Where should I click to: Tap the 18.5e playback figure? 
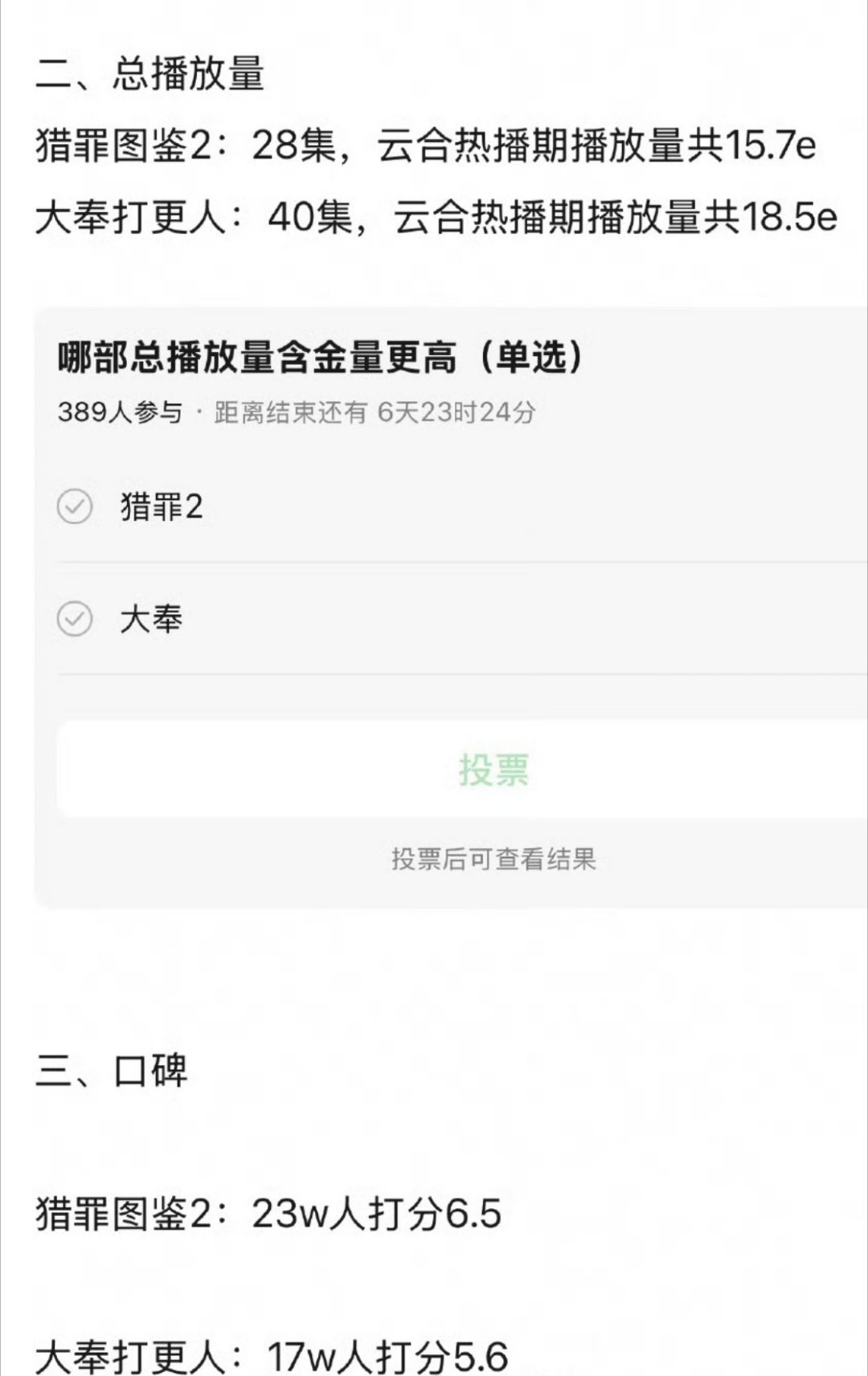tap(788, 217)
